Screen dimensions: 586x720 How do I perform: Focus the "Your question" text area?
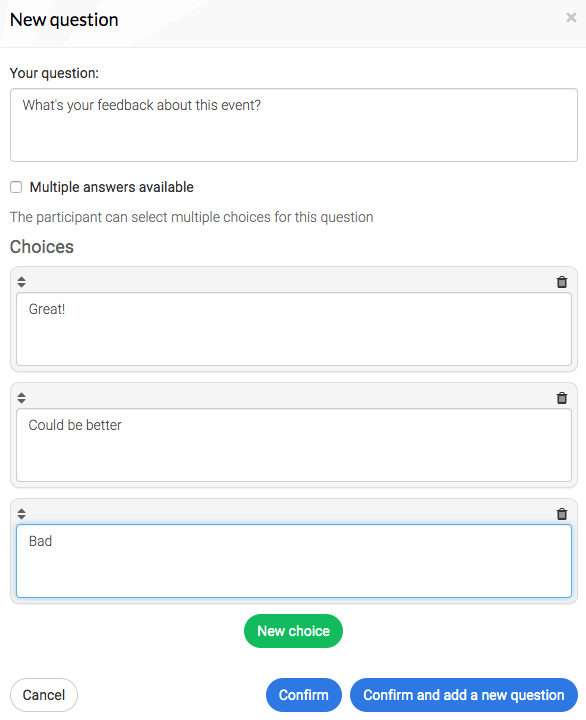293,125
